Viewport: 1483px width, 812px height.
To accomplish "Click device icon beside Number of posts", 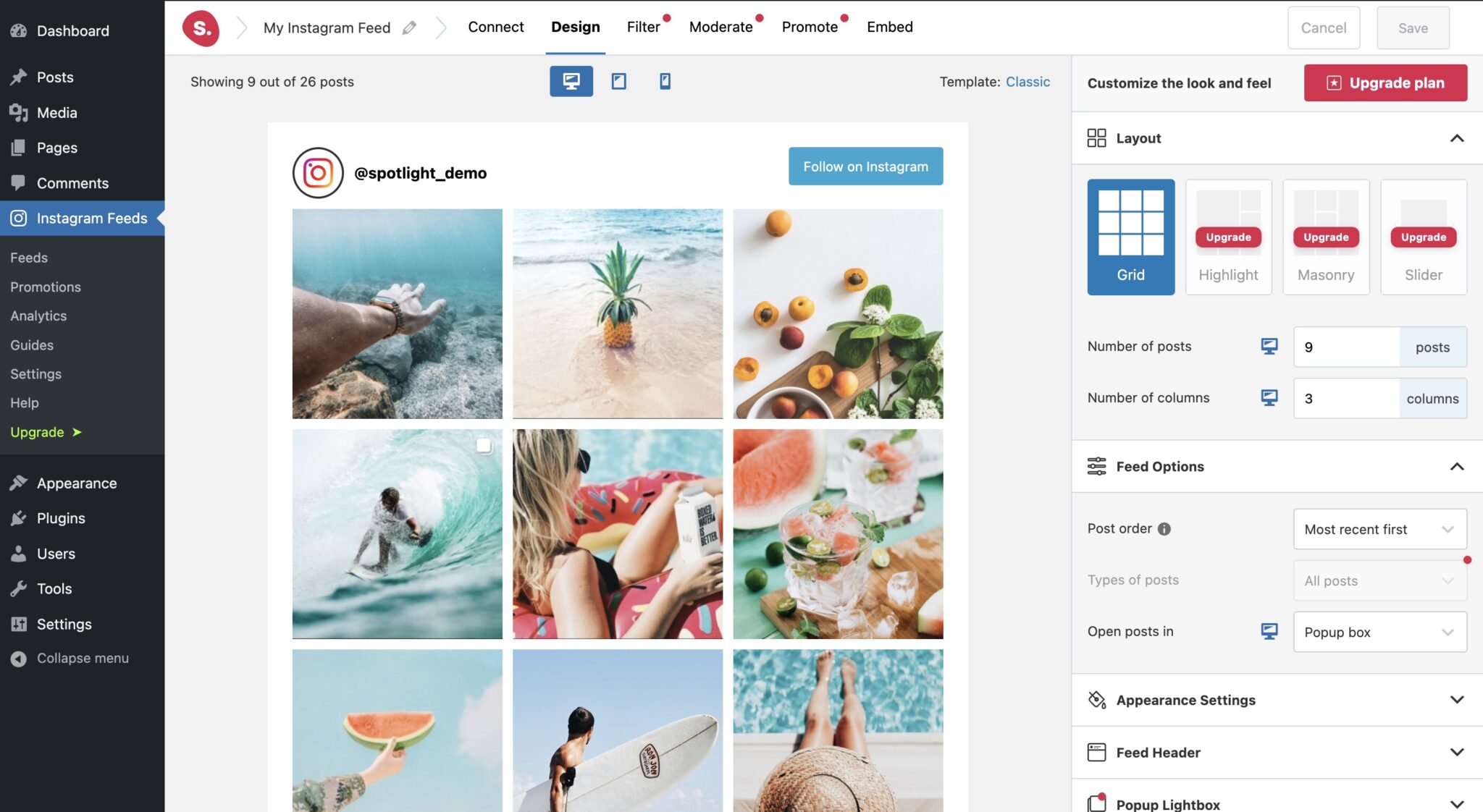I will (x=1269, y=346).
